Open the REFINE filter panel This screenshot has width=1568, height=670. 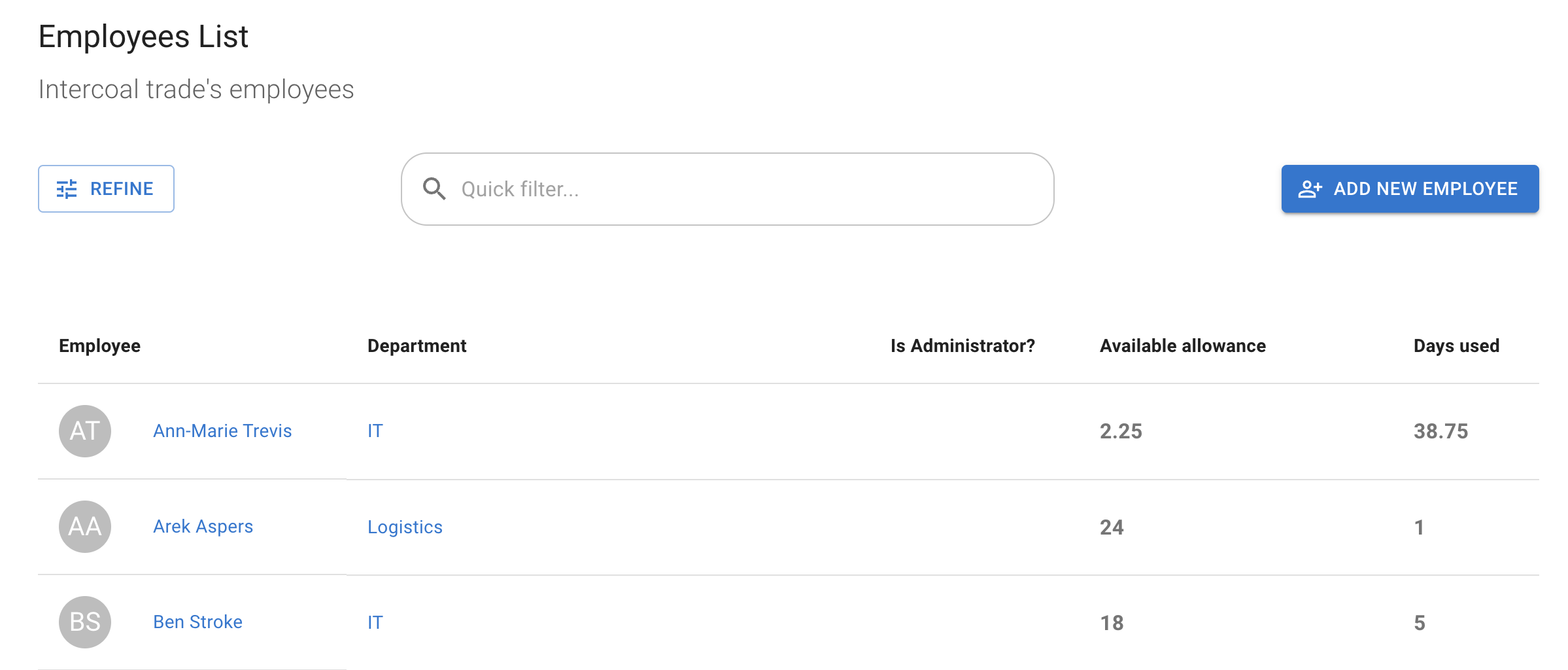[106, 188]
